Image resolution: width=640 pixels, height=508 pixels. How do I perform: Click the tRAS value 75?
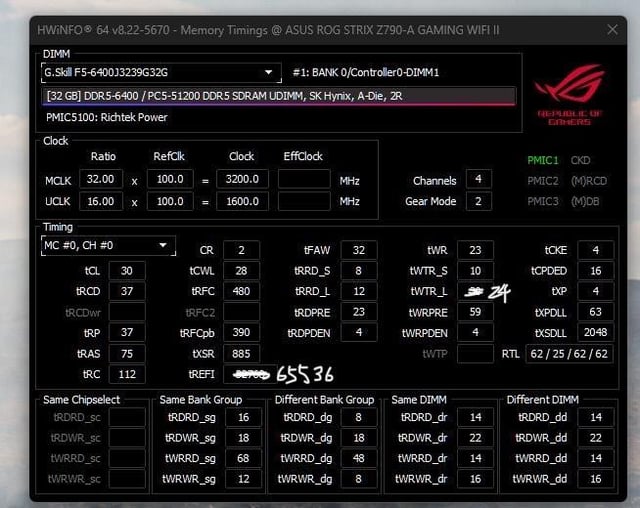click(x=127, y=354)
